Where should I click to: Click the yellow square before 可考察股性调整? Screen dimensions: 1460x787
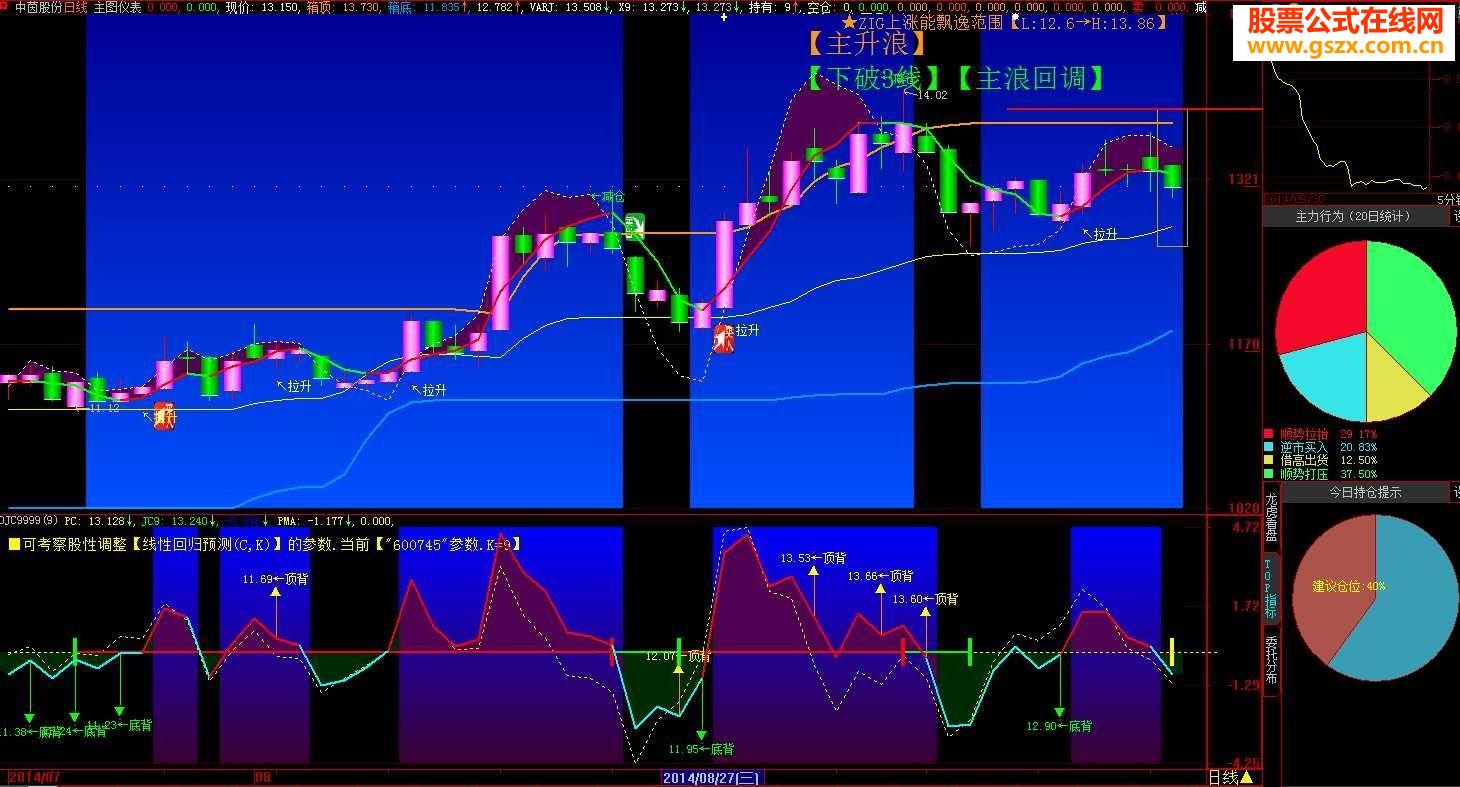point(14,544)
